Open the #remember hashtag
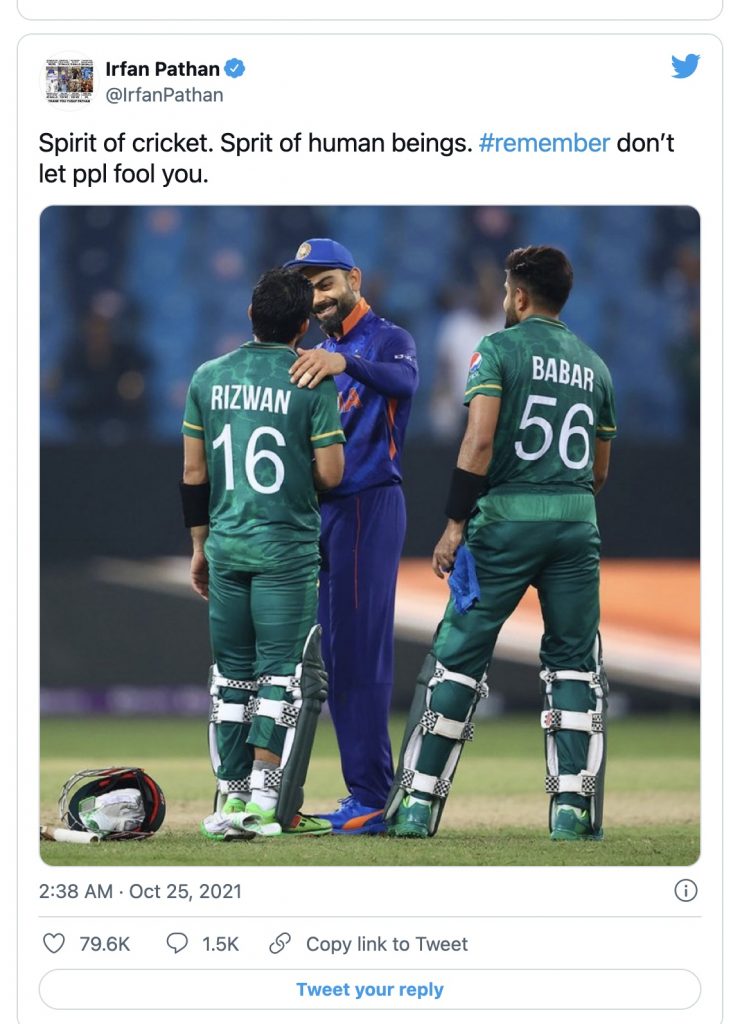 (544, 143)
